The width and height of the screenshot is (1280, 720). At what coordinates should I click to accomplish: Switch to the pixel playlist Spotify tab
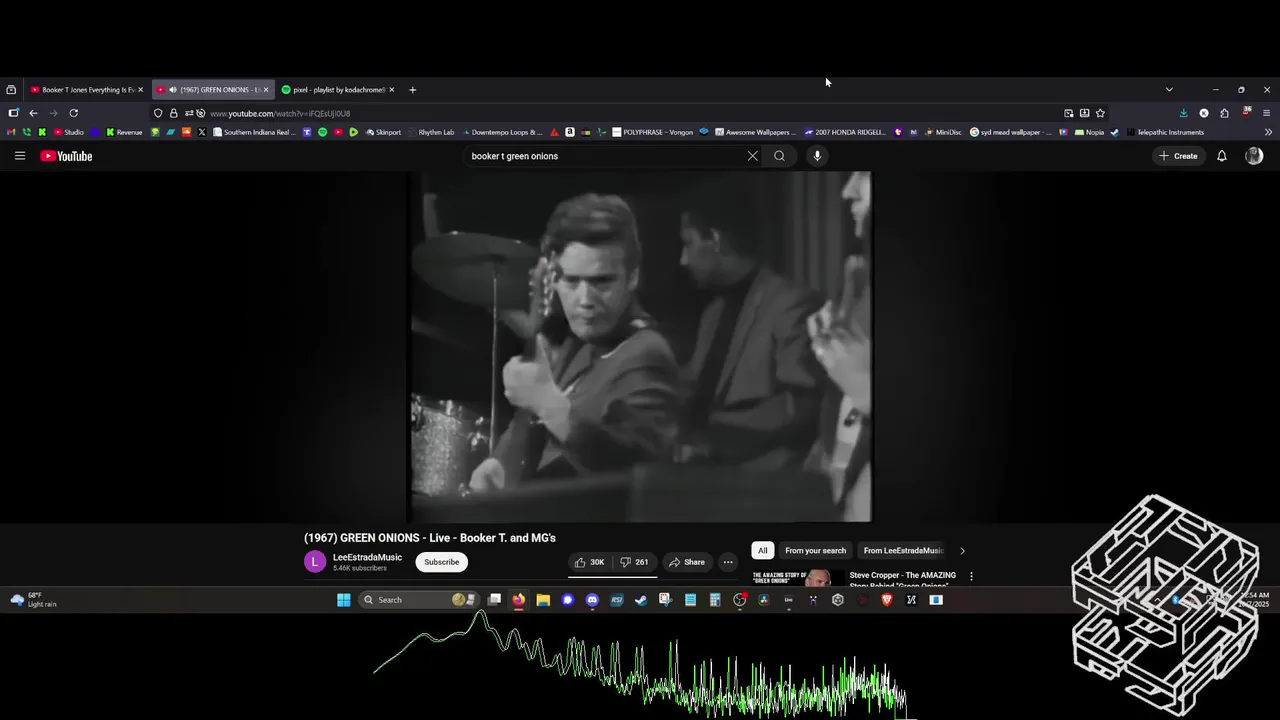[x=337, y=90]
